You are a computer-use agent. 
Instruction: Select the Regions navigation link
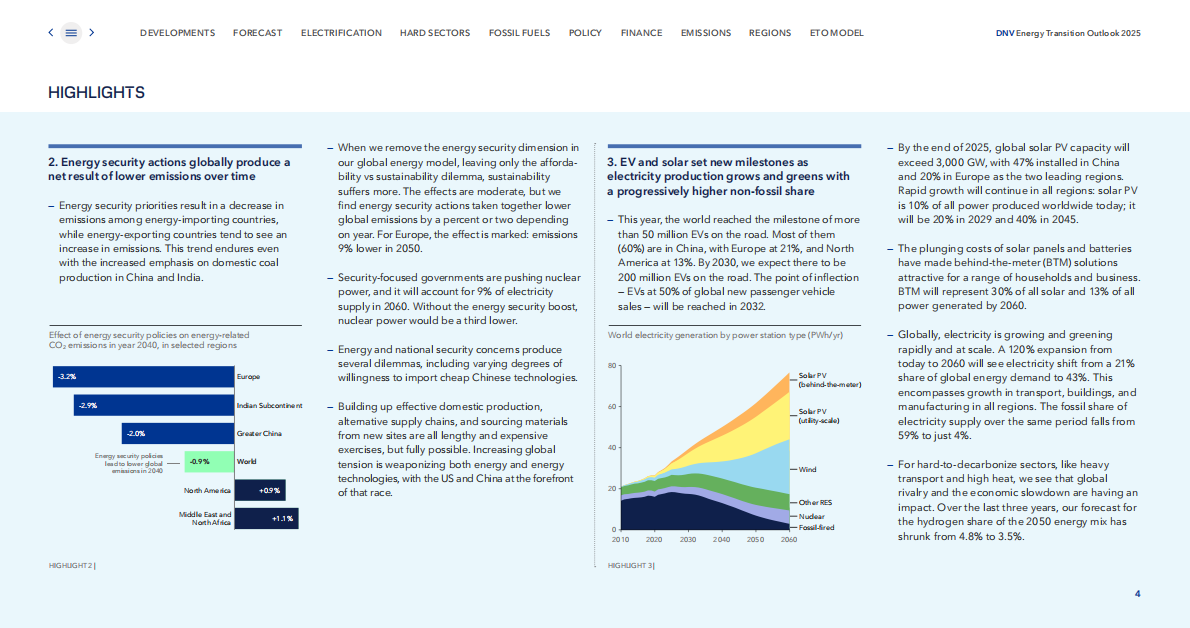coord(769,33)
